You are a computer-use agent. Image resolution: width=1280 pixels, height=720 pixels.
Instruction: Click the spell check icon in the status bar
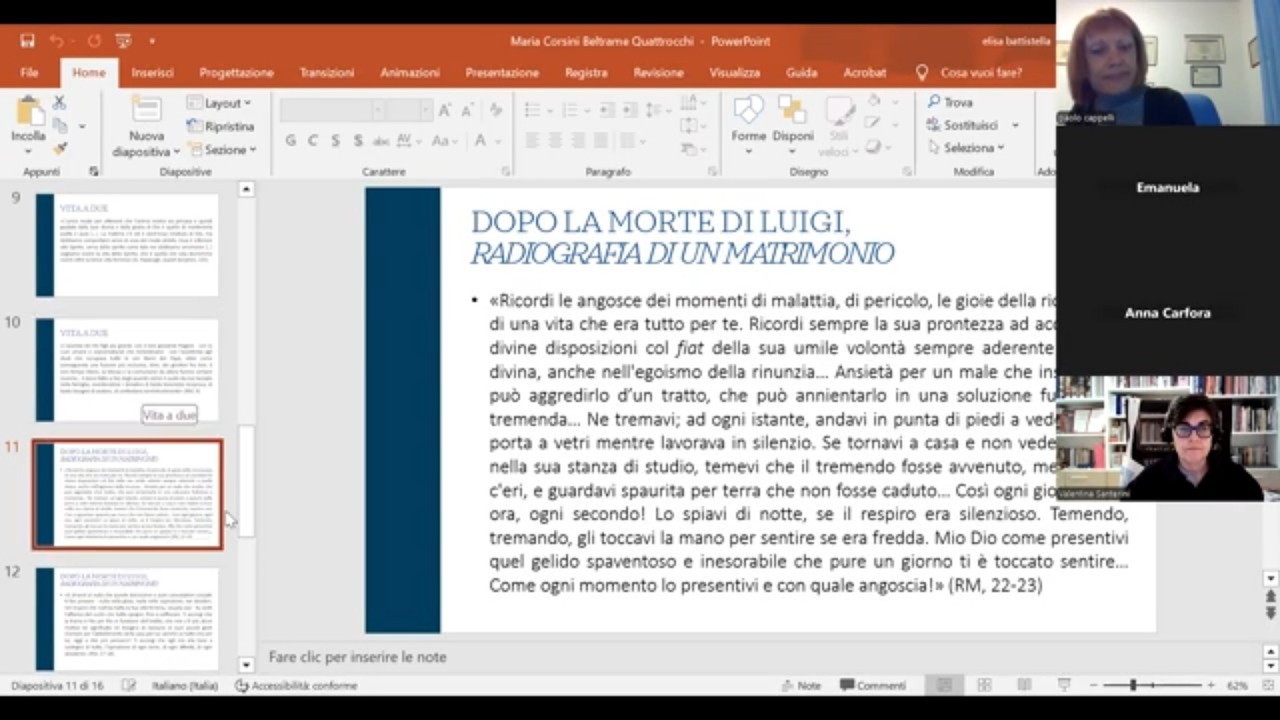tap(129, 686)
